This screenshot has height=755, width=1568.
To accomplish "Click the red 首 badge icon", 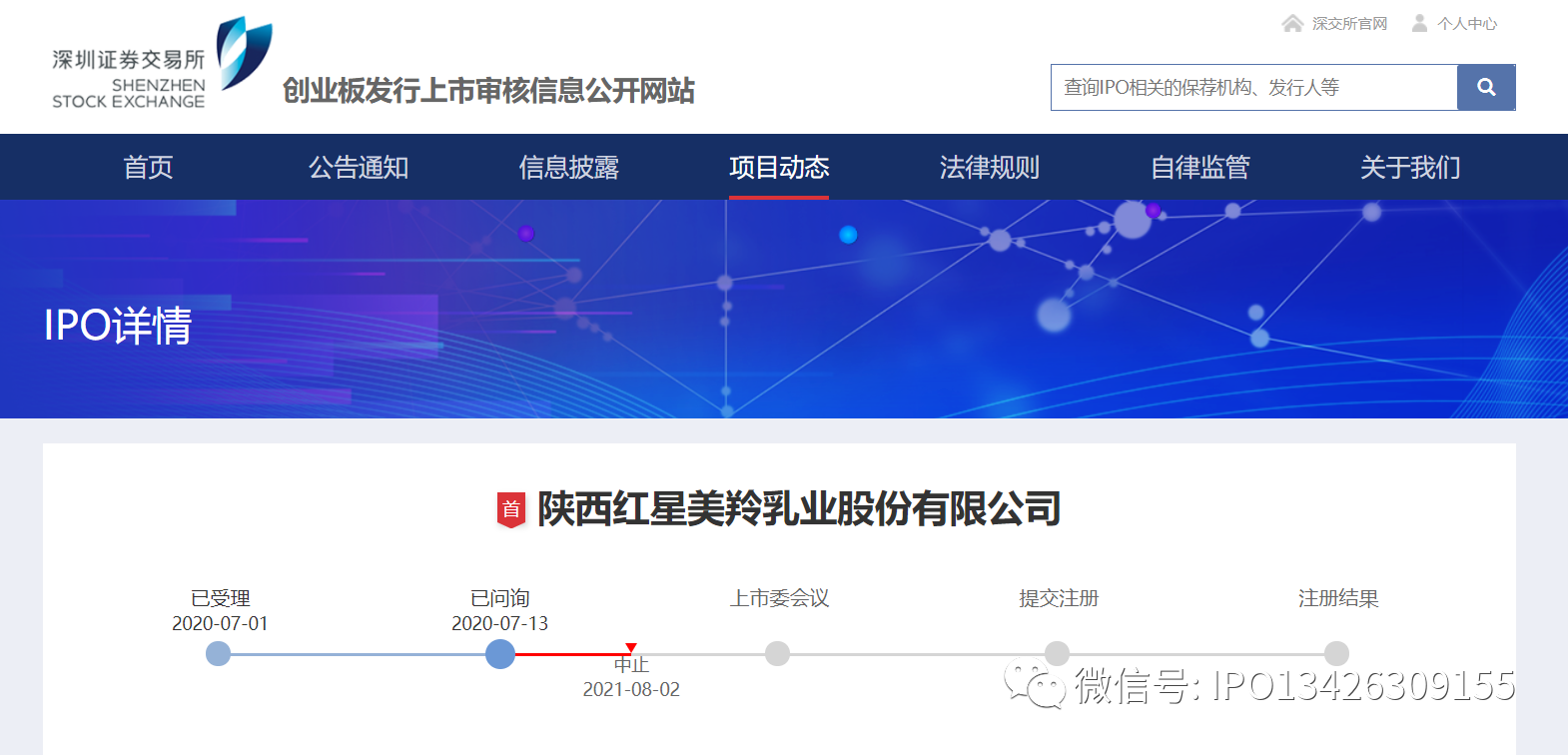I will [511, 509].
